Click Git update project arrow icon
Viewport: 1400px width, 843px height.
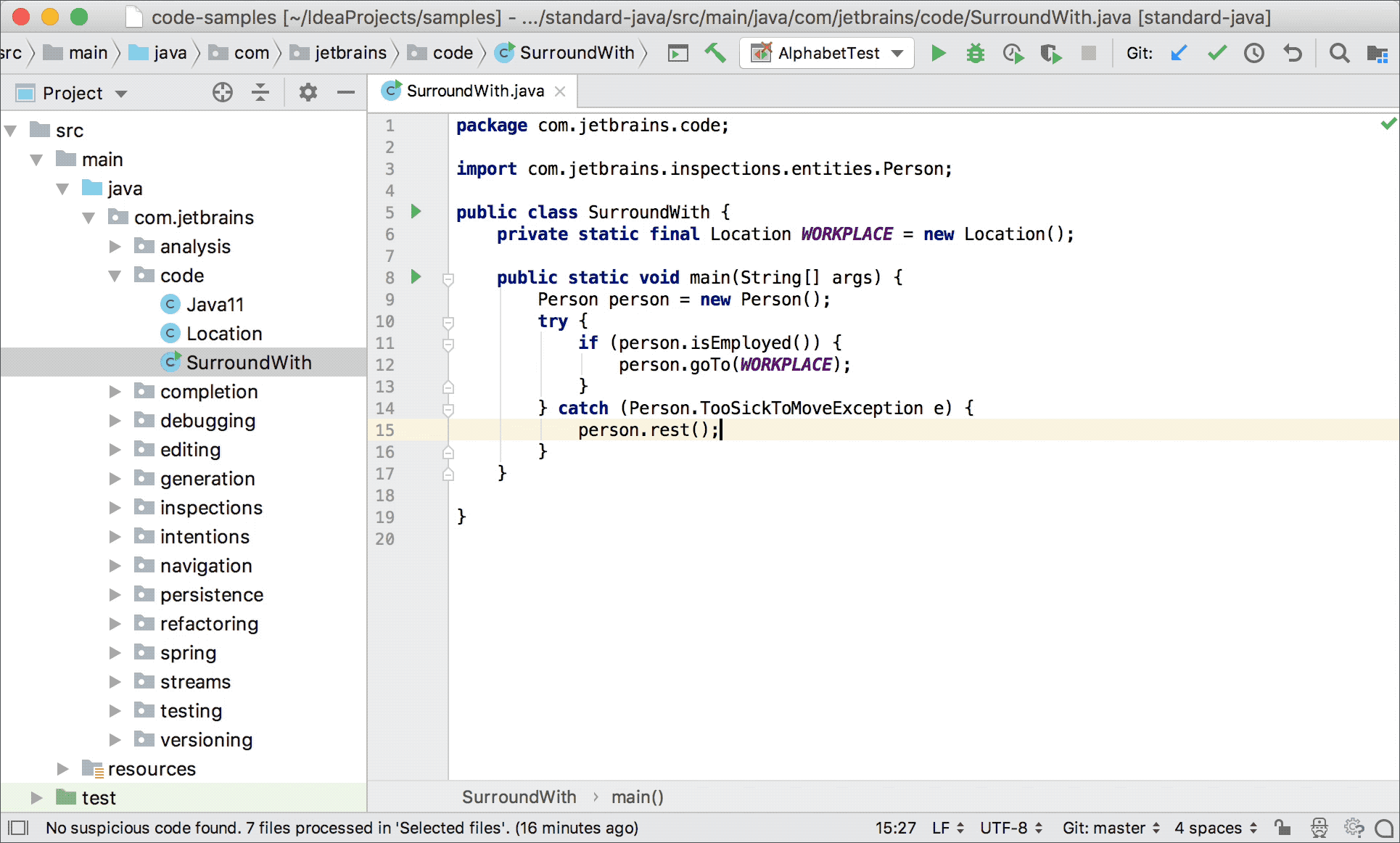coord(1179,53)
